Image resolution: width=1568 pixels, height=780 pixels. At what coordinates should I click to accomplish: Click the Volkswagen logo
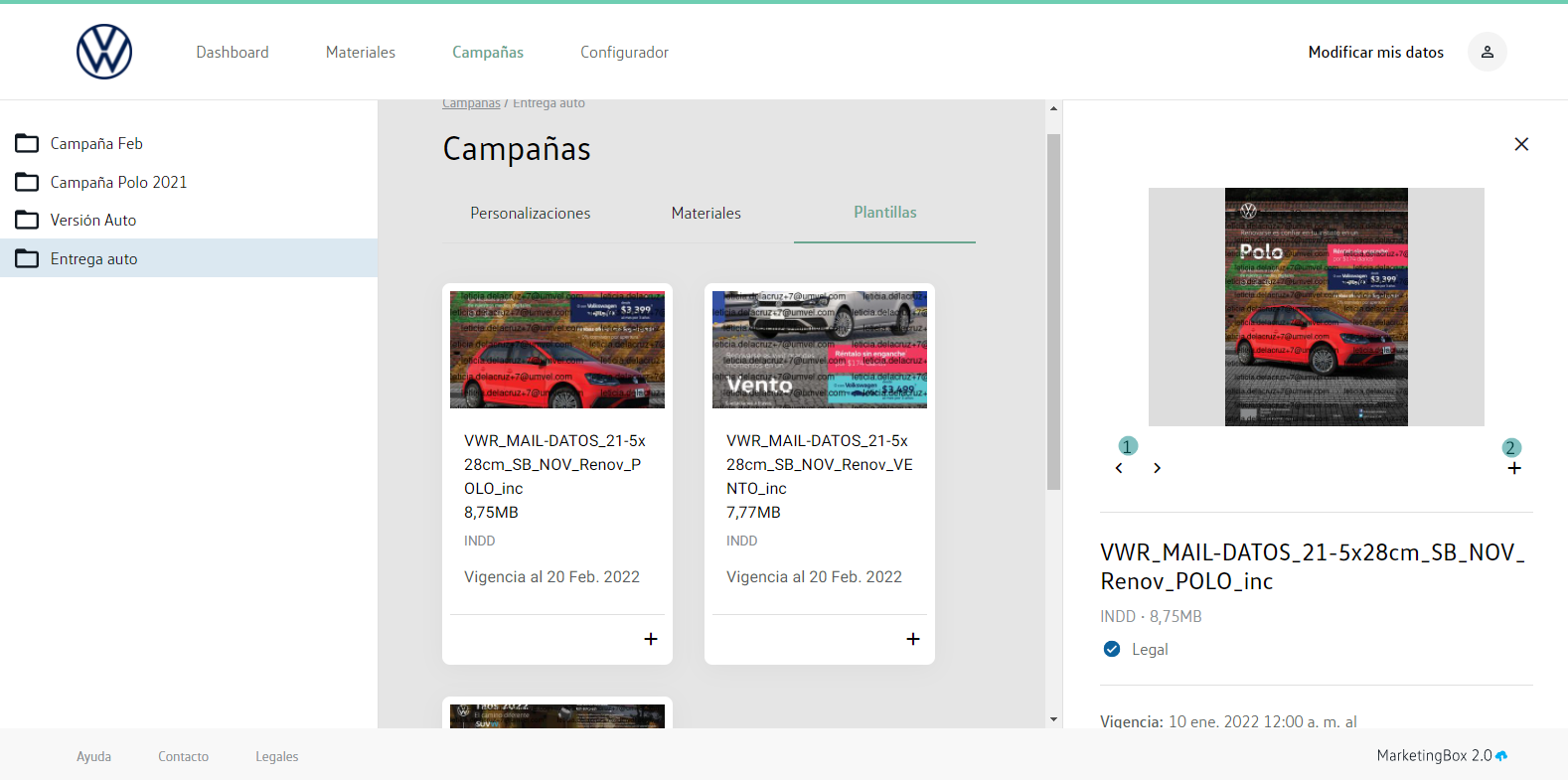(x=104, y=52)
